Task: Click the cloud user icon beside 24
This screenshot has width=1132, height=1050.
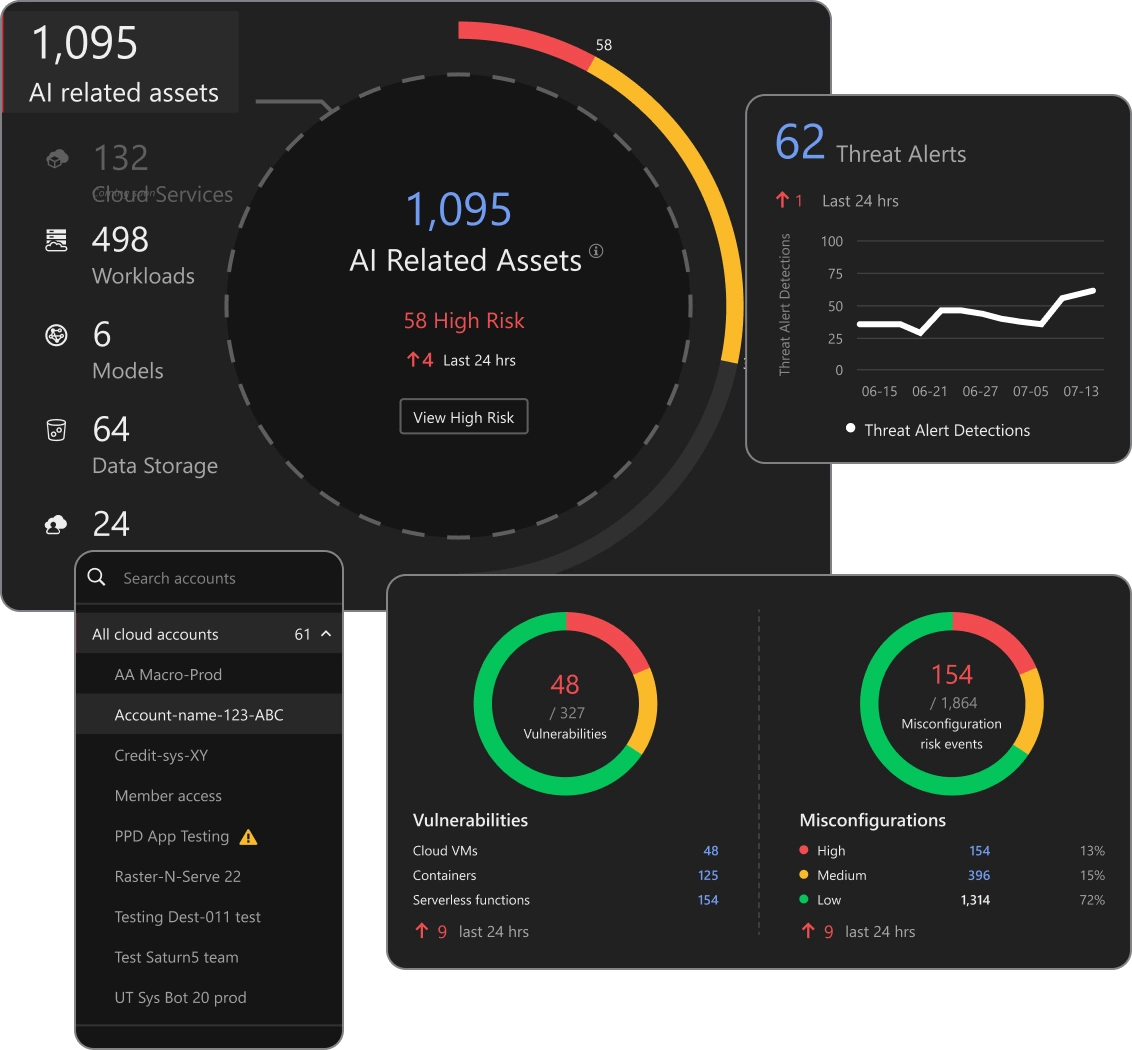Action: click(x=57, y=524)
